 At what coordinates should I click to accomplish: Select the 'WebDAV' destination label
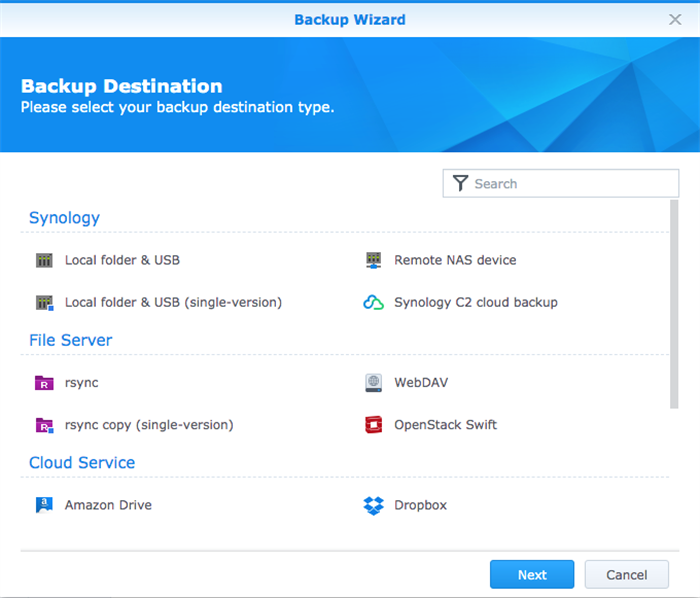421,383
